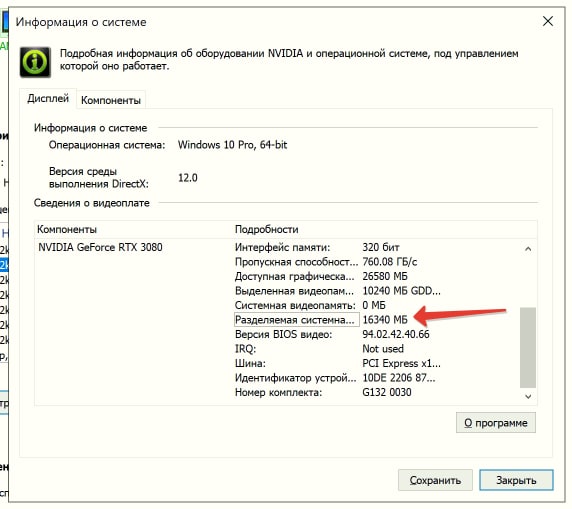Image resolution: width=572 pixels, height=509 pixels.
Task: Click the 0 МБ system video memory value
Action: (374, 305)
